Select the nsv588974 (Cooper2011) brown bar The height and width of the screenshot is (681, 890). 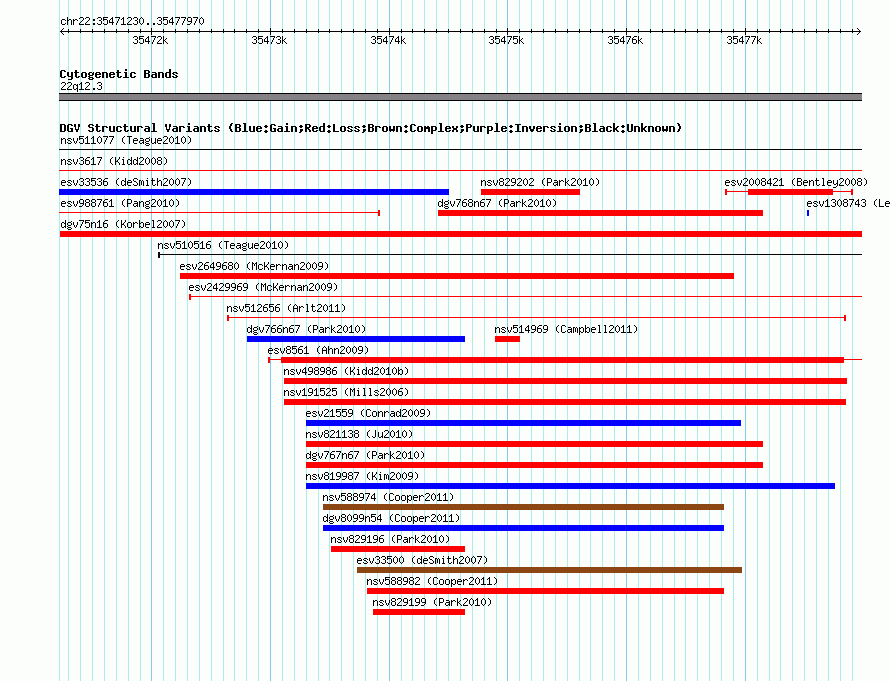point(523,507)
